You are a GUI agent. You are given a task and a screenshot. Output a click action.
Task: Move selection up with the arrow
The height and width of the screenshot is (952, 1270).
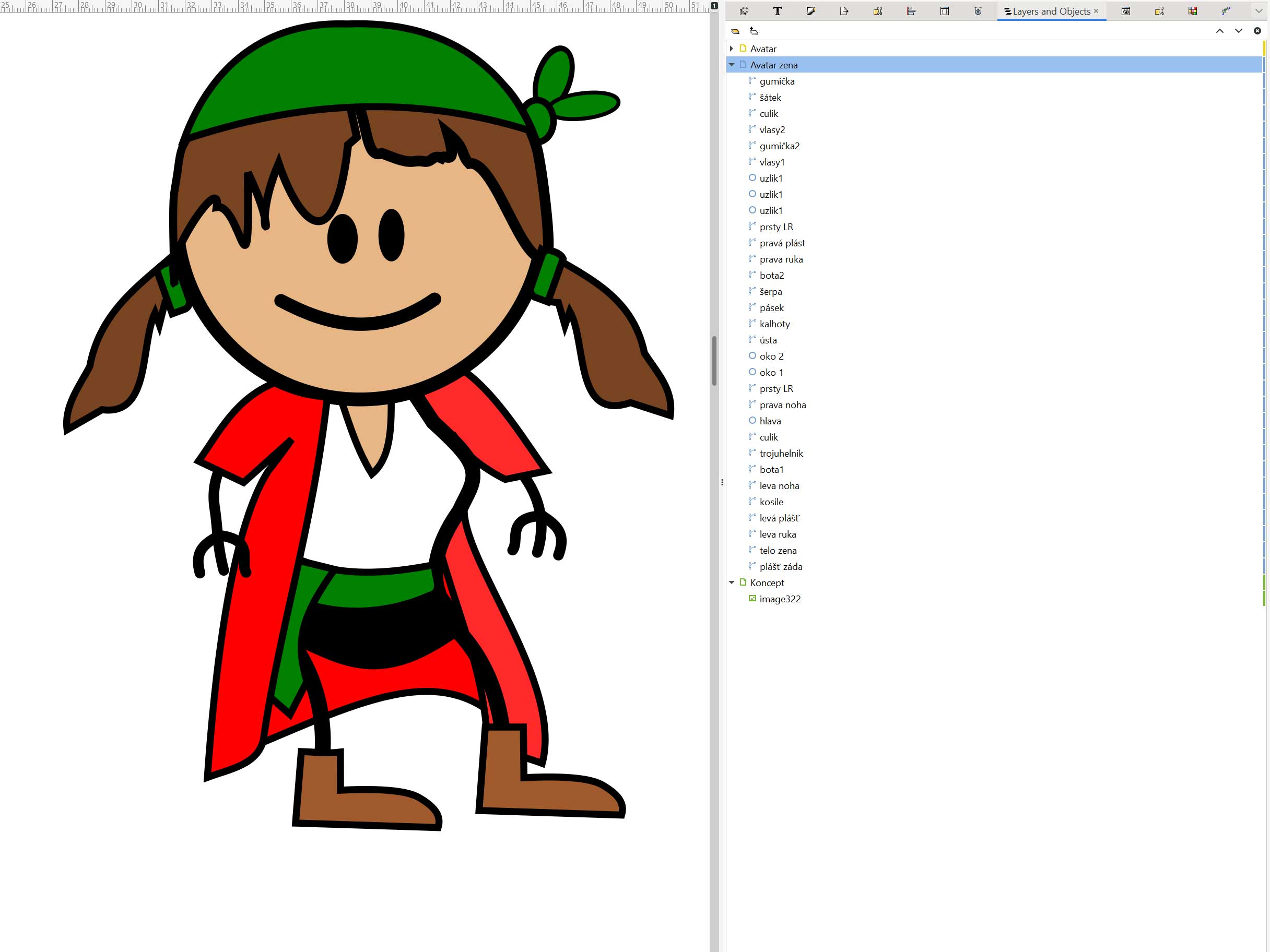1219,31
